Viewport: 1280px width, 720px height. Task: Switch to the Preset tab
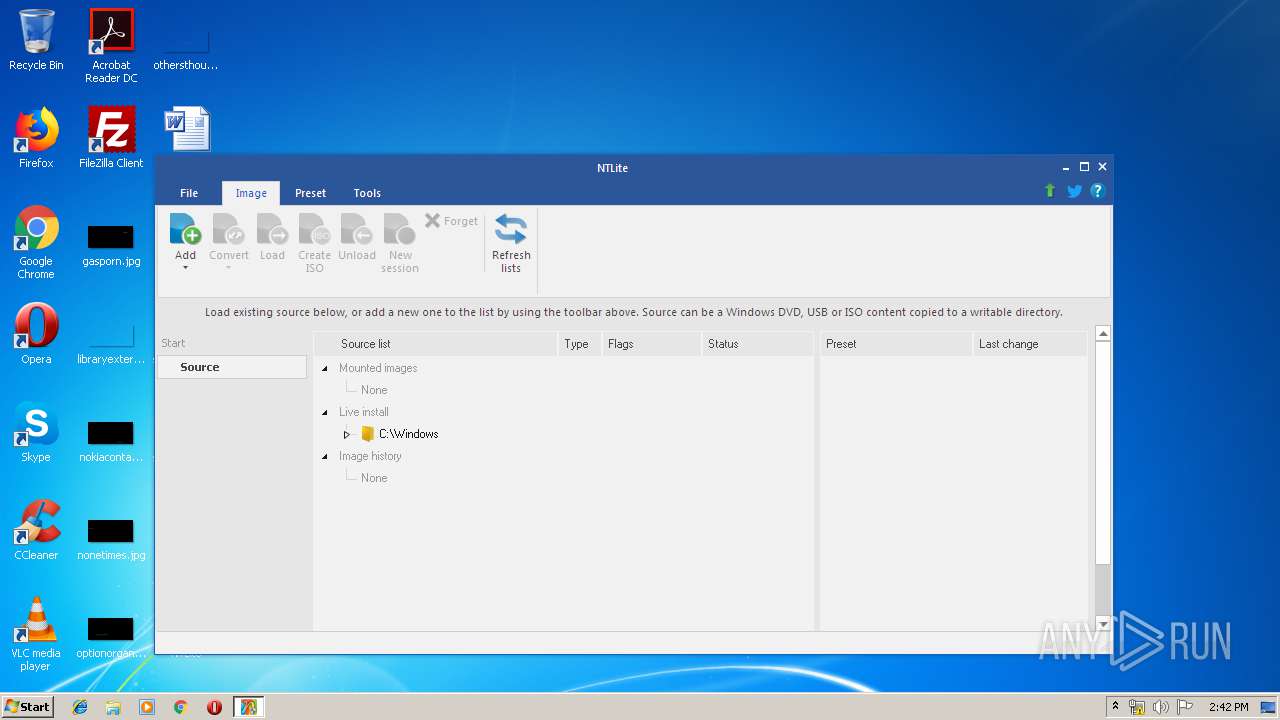coord(310,193)
